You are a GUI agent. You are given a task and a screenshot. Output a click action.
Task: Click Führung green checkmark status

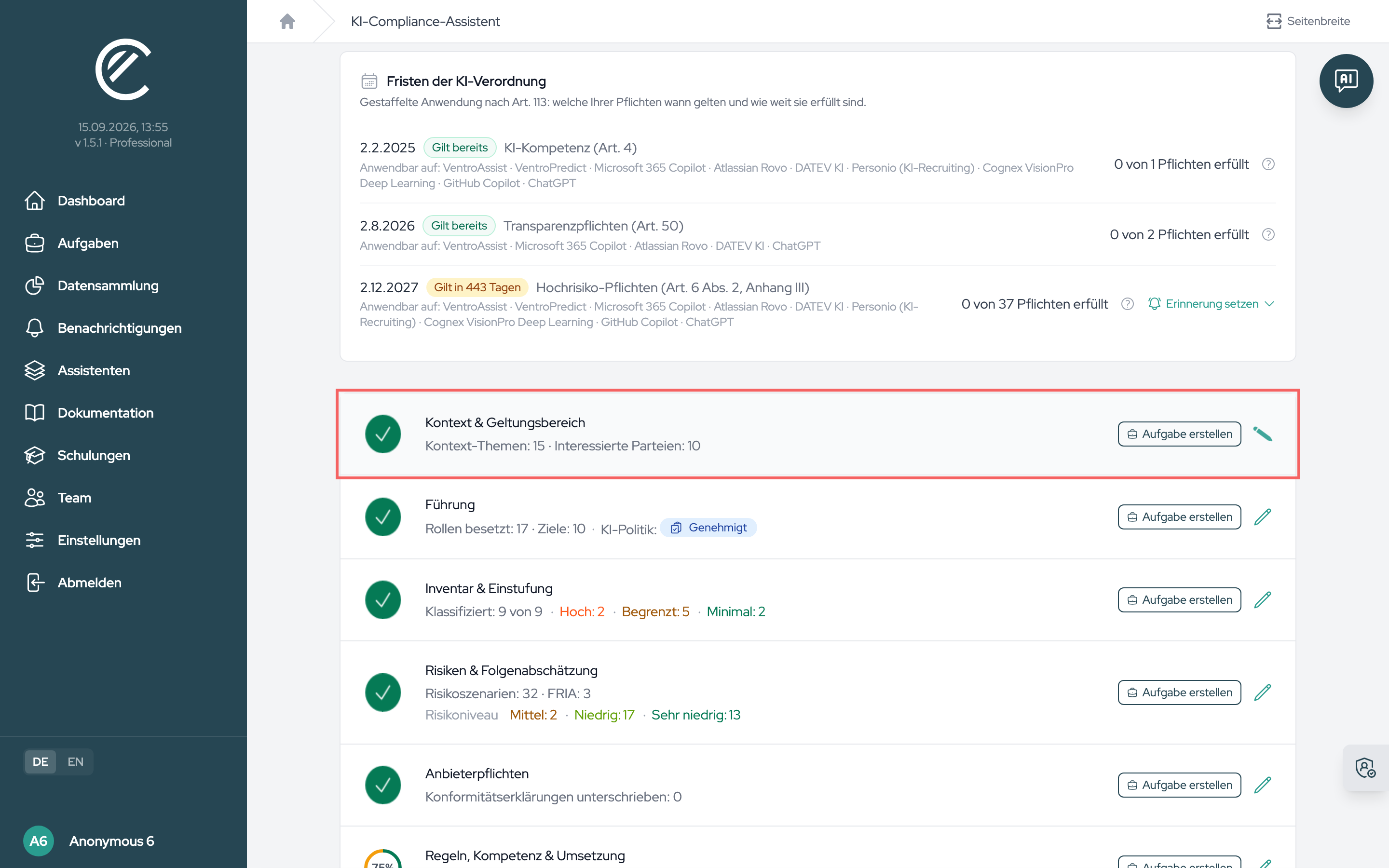(383, 516)
